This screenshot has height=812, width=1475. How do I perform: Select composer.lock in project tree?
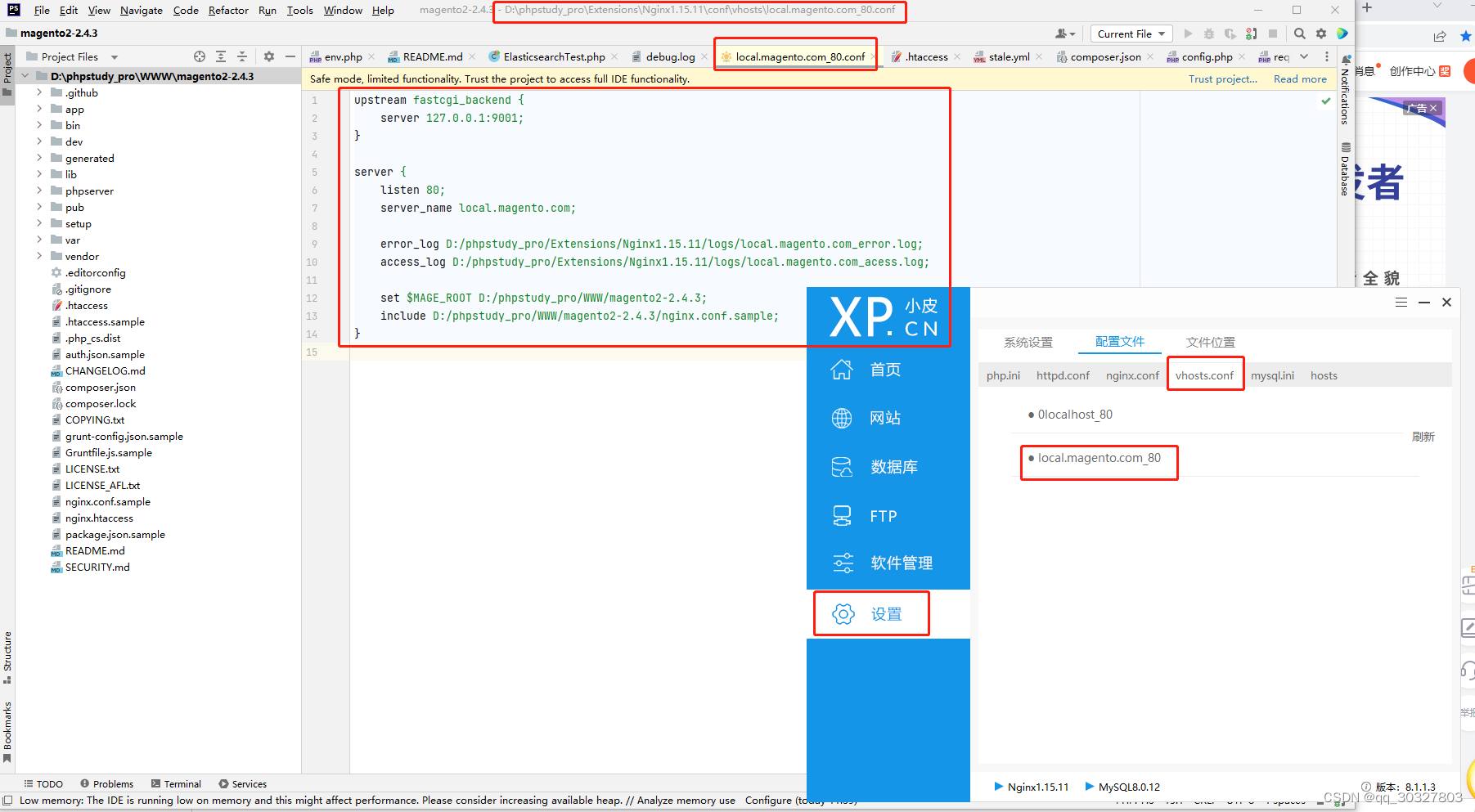coord(101,403)
